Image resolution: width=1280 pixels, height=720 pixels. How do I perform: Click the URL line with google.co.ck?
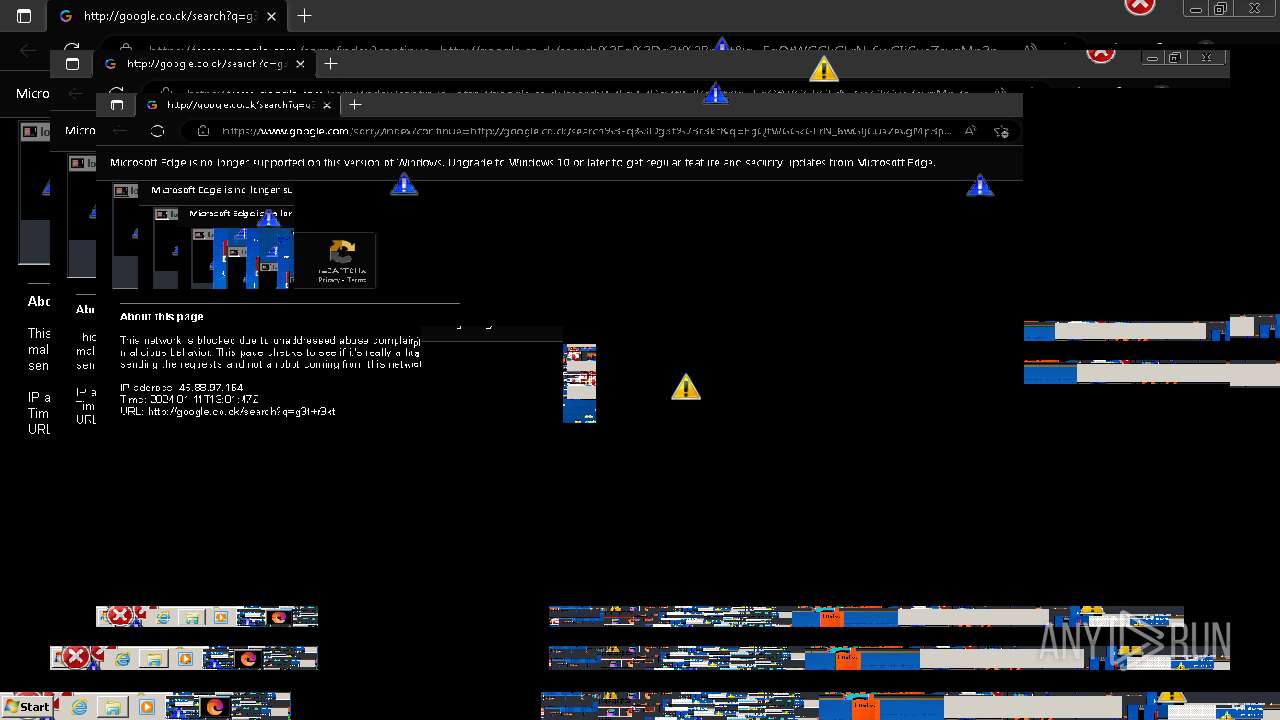pyautogui.click(x=227, y=411)
